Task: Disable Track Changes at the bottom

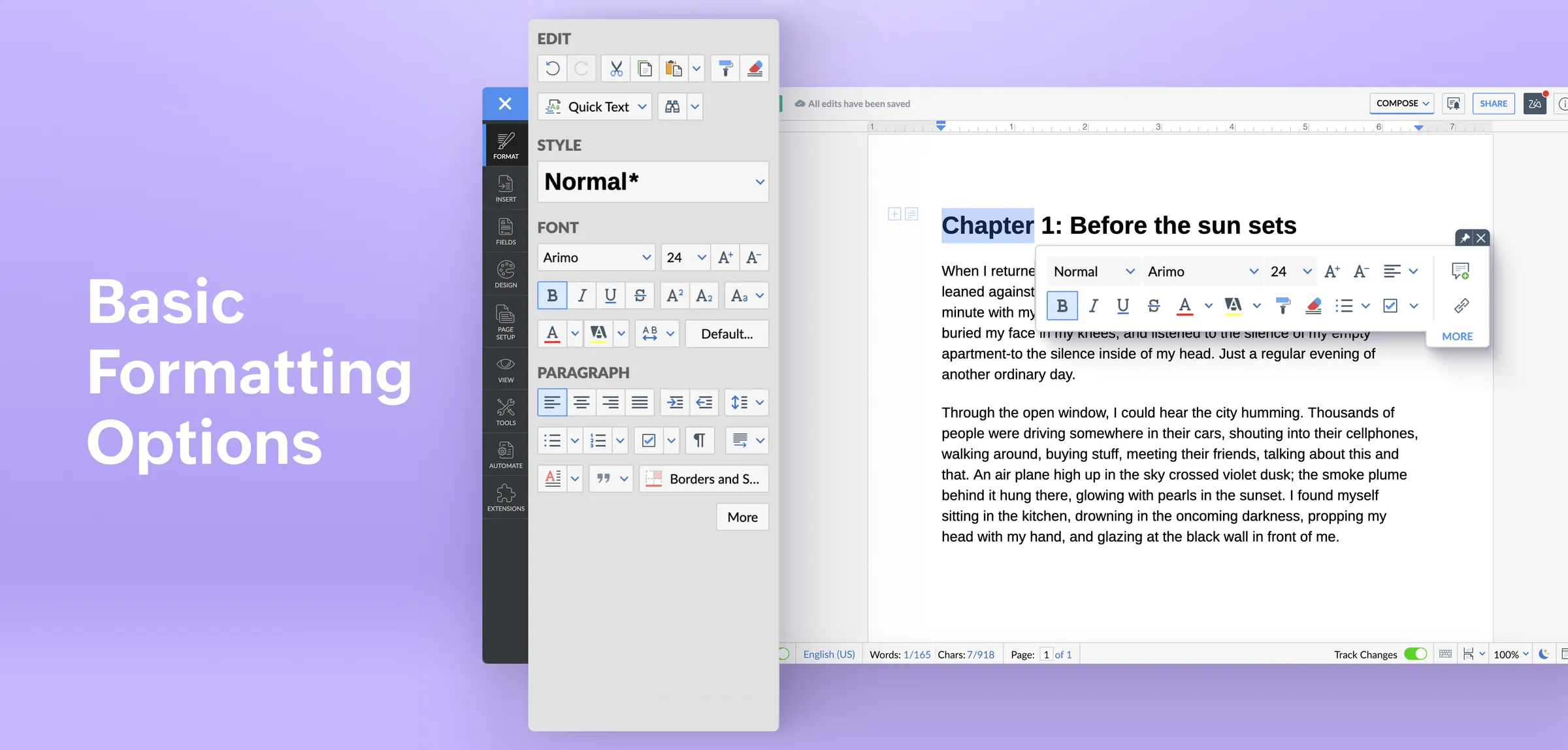Action: (1415, 653)
